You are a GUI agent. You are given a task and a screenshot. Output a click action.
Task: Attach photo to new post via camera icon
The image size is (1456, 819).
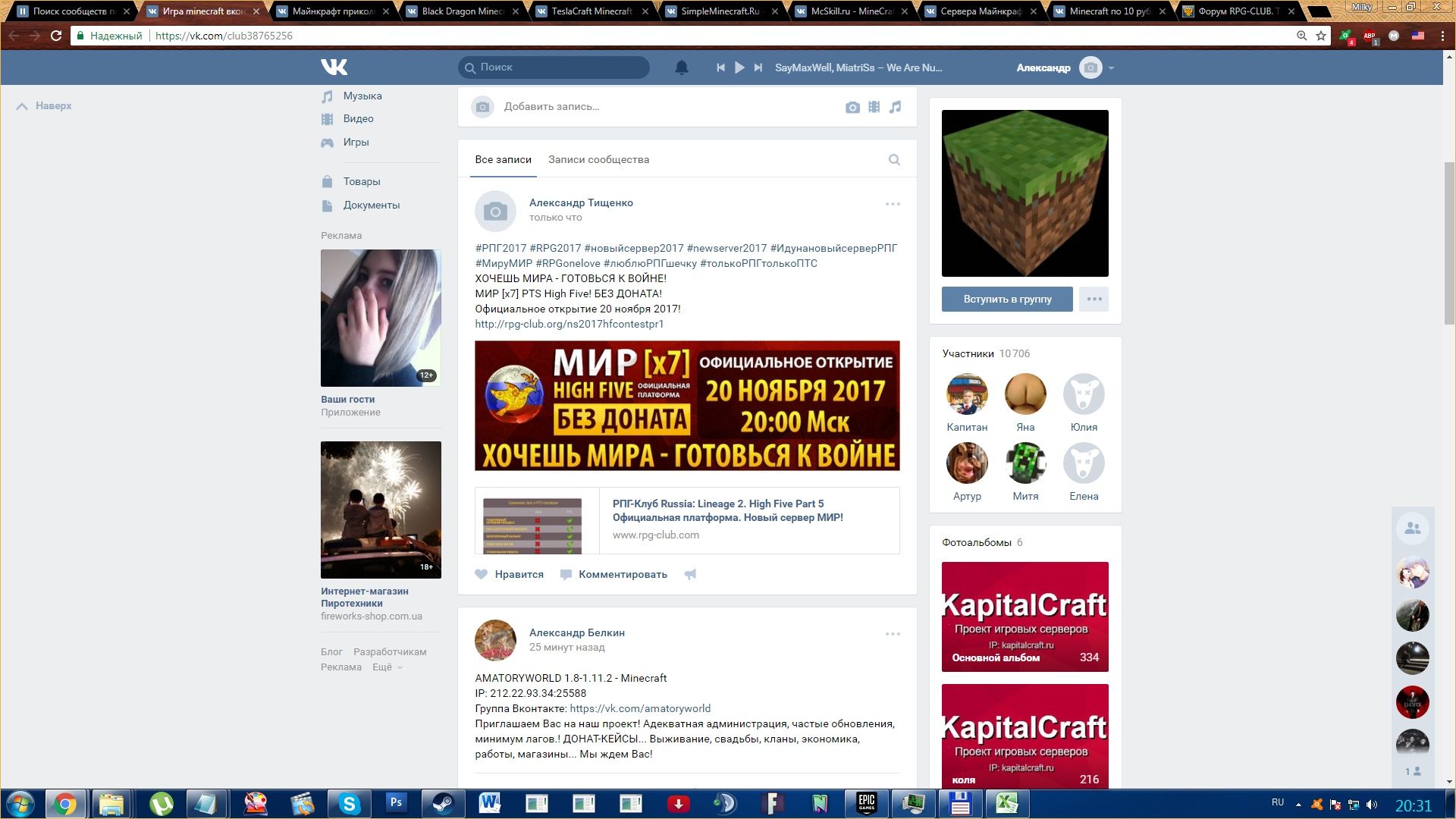pyautogui.click(x=852, y=107)
